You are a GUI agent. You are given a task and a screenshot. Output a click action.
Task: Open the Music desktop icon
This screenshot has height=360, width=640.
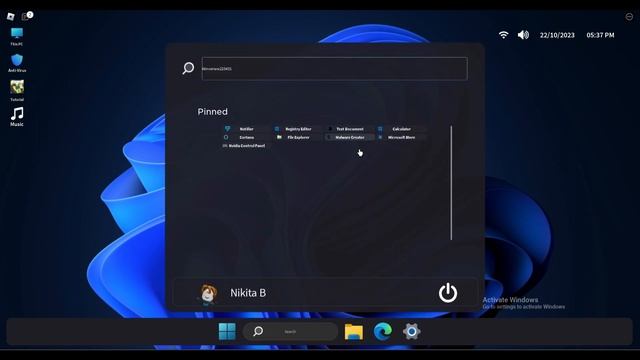pos(17,117)
